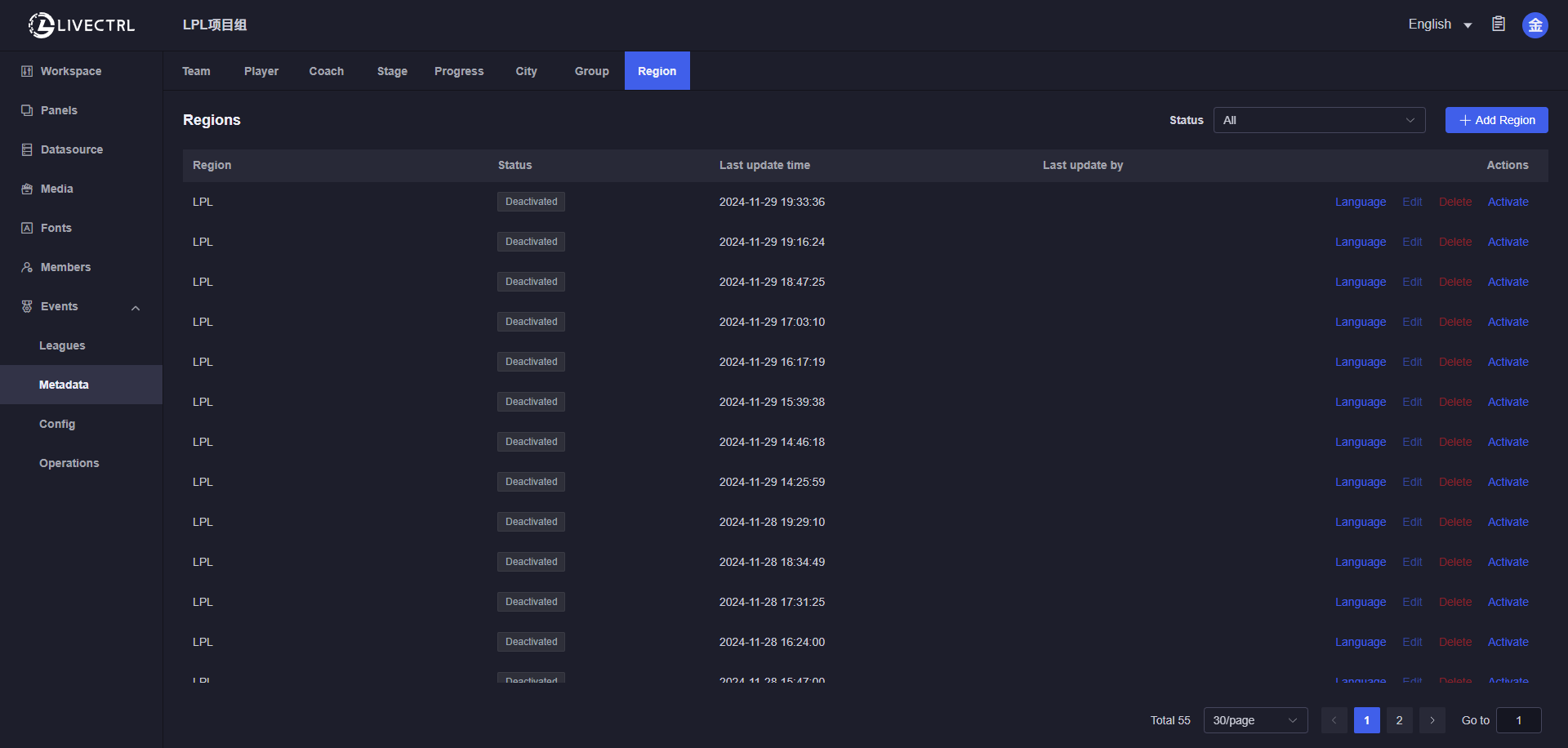Image resolution: width=1568 pixels, height=748 pixels.
Task: Expand the English language selector
Action: click(x=1440, y=24)
